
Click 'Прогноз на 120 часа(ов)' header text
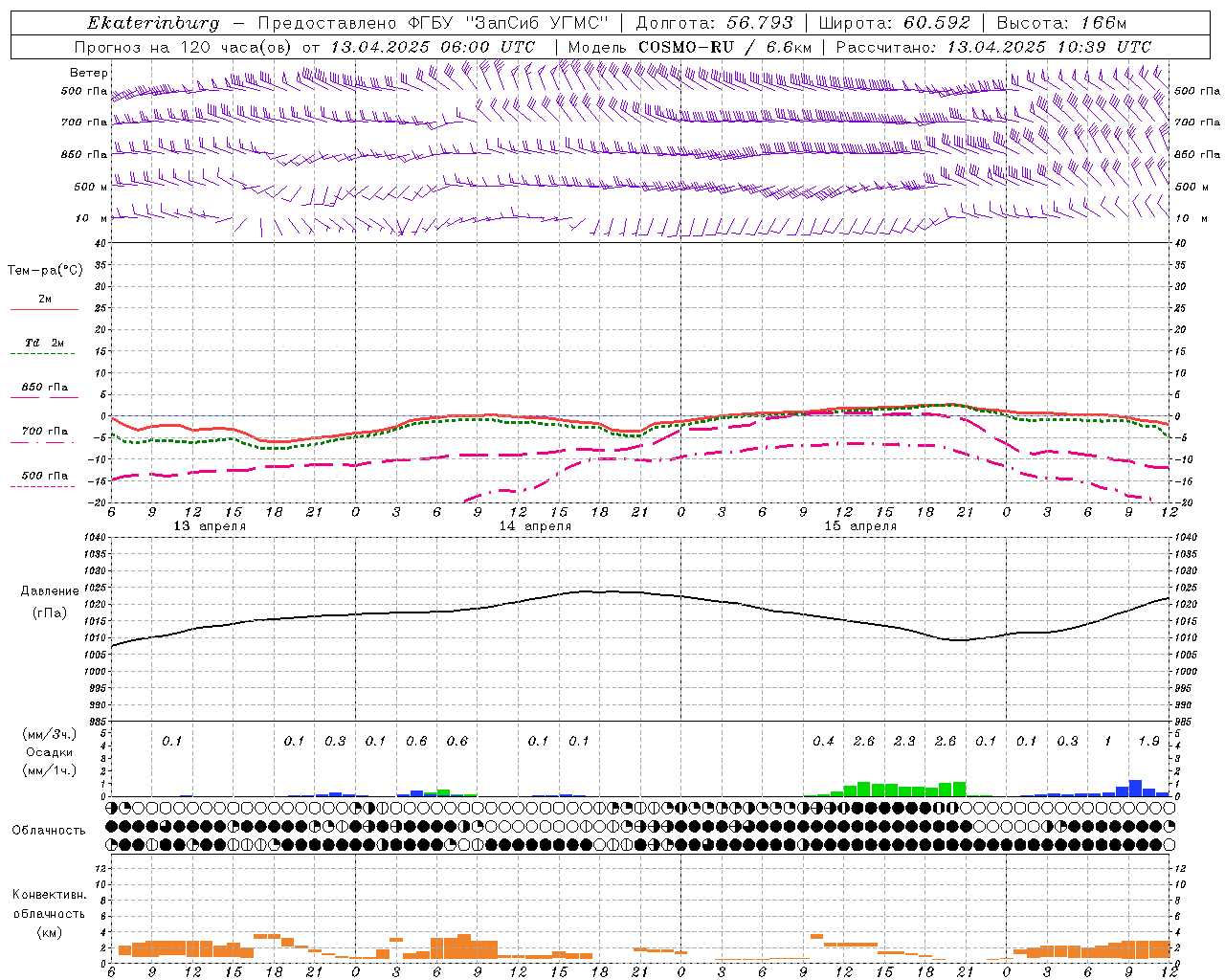coord(186,47)
